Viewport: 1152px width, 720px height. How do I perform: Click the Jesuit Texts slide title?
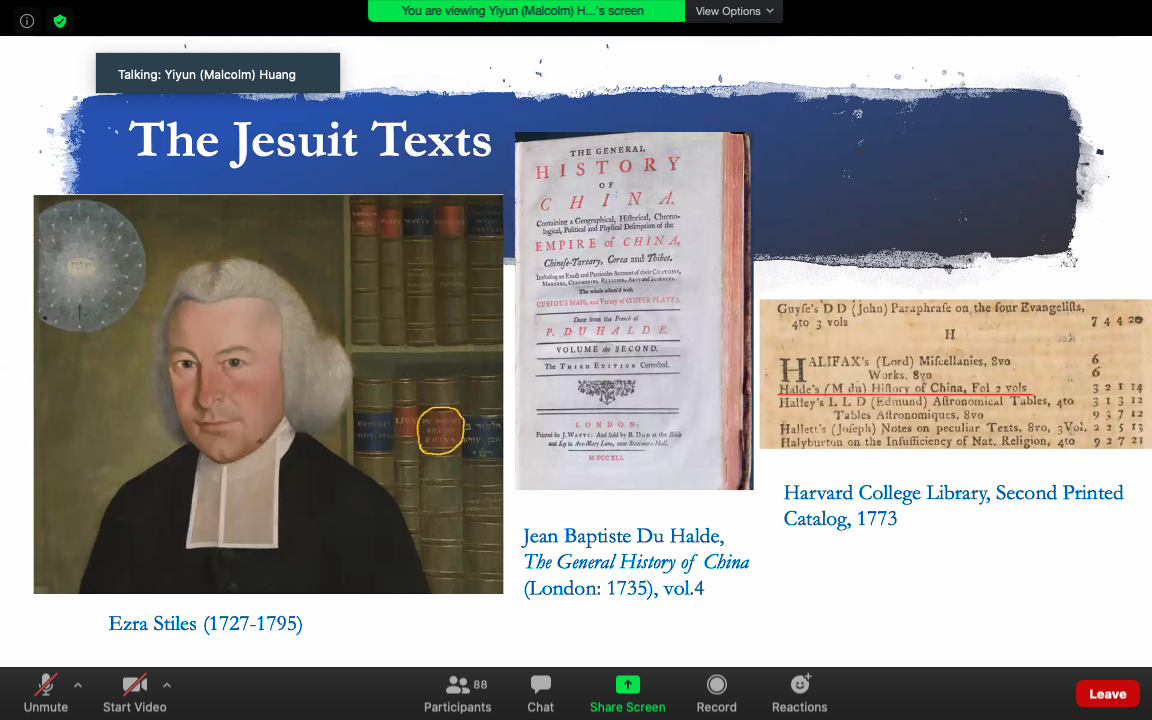(x=310, y=140)
